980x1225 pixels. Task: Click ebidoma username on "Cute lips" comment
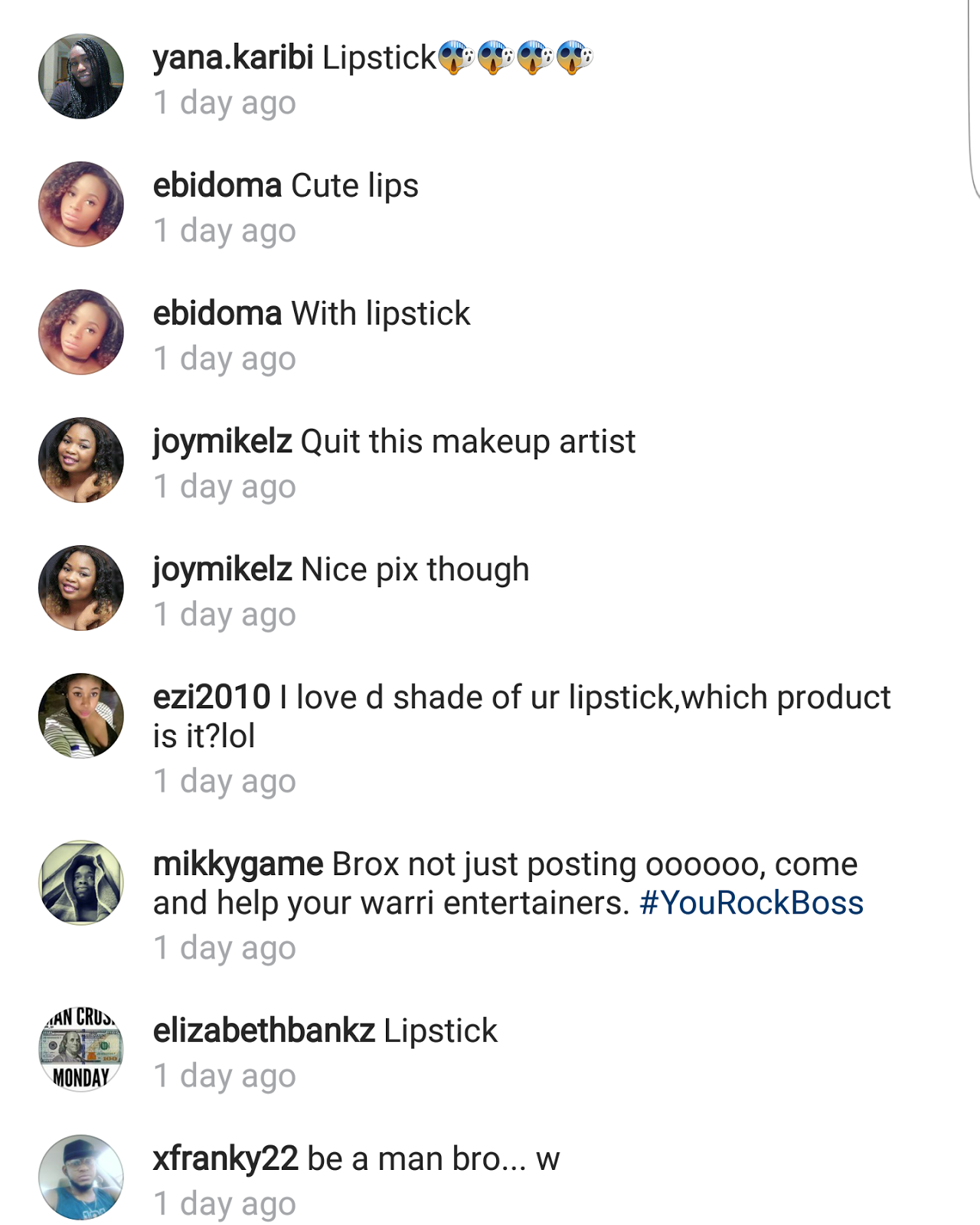click(217, 186)
